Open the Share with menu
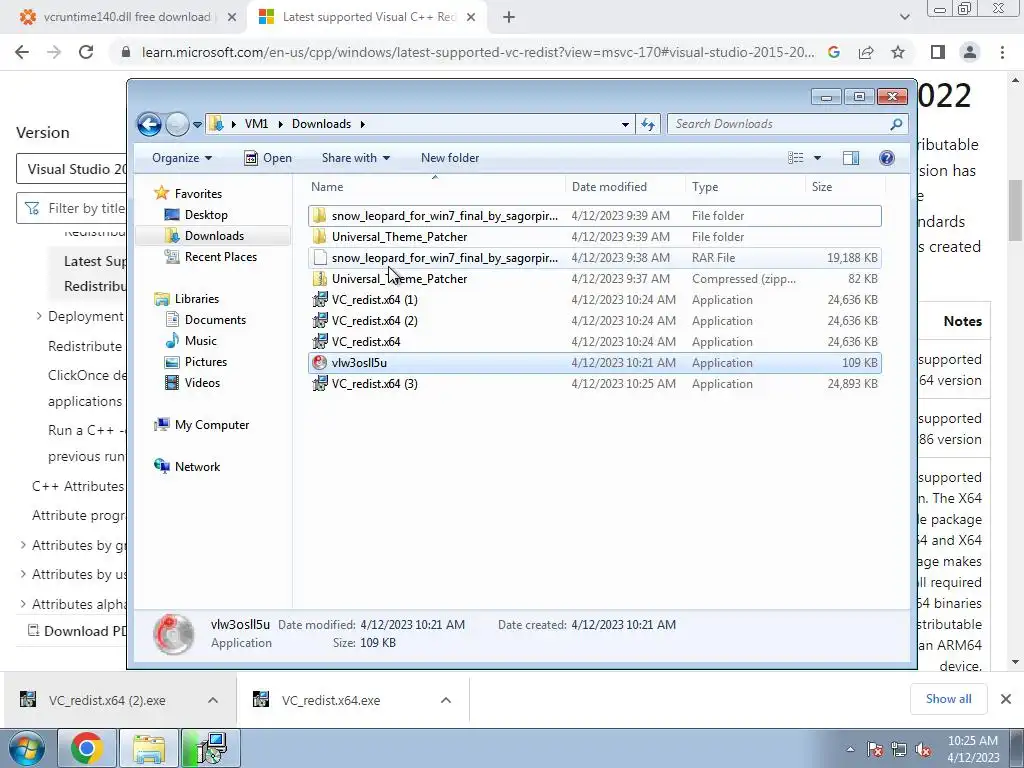 (x=355, y=158)
